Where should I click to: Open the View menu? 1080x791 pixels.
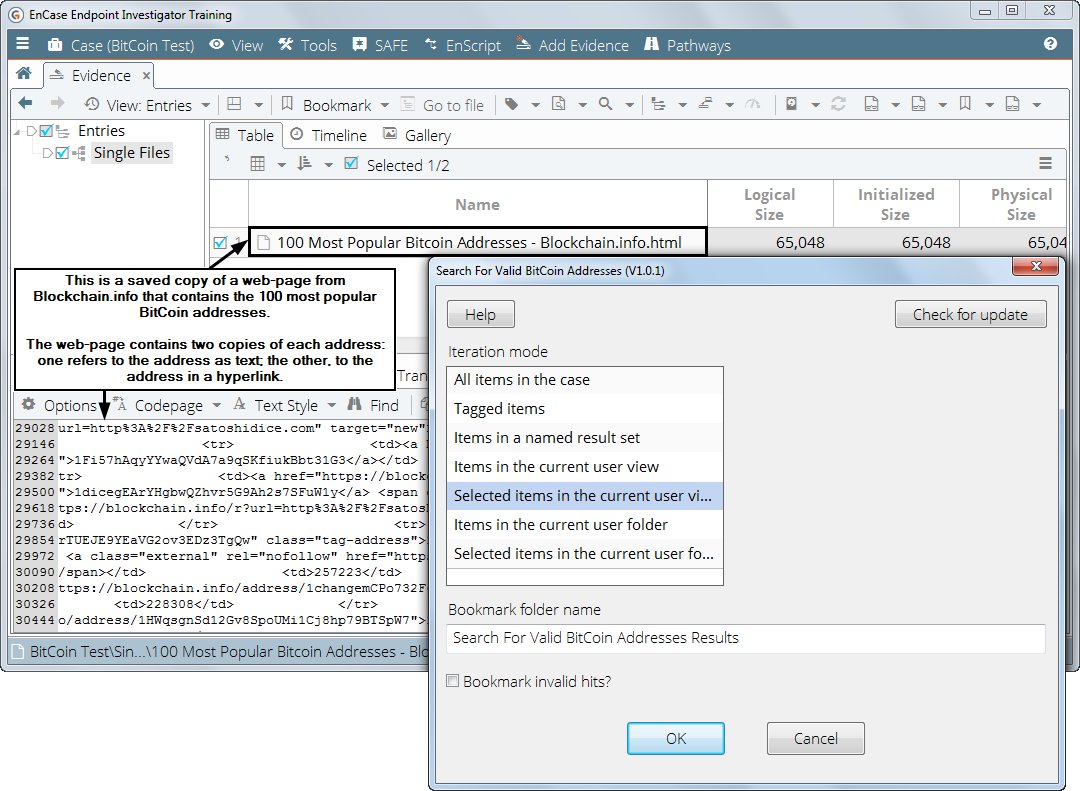click(x=236, y=45)
